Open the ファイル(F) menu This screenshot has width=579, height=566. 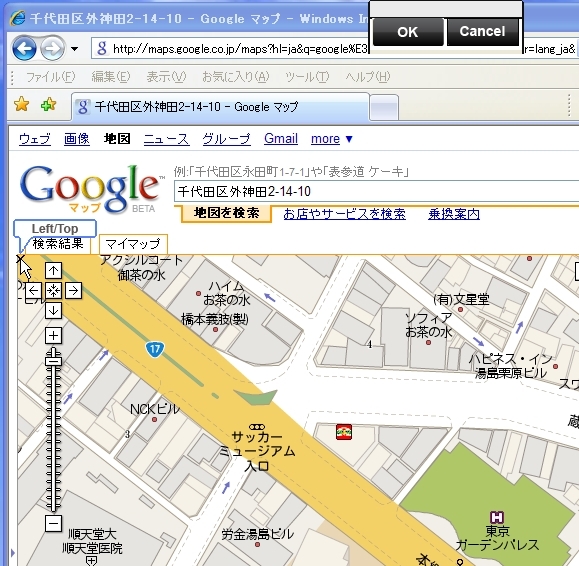(x=50, y=77)
